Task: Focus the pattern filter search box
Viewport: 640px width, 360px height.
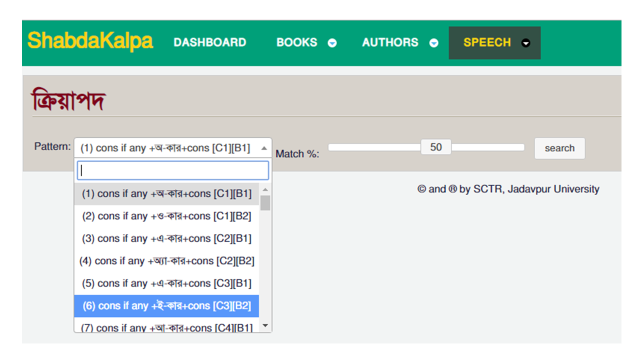Action: coord(173,171)
